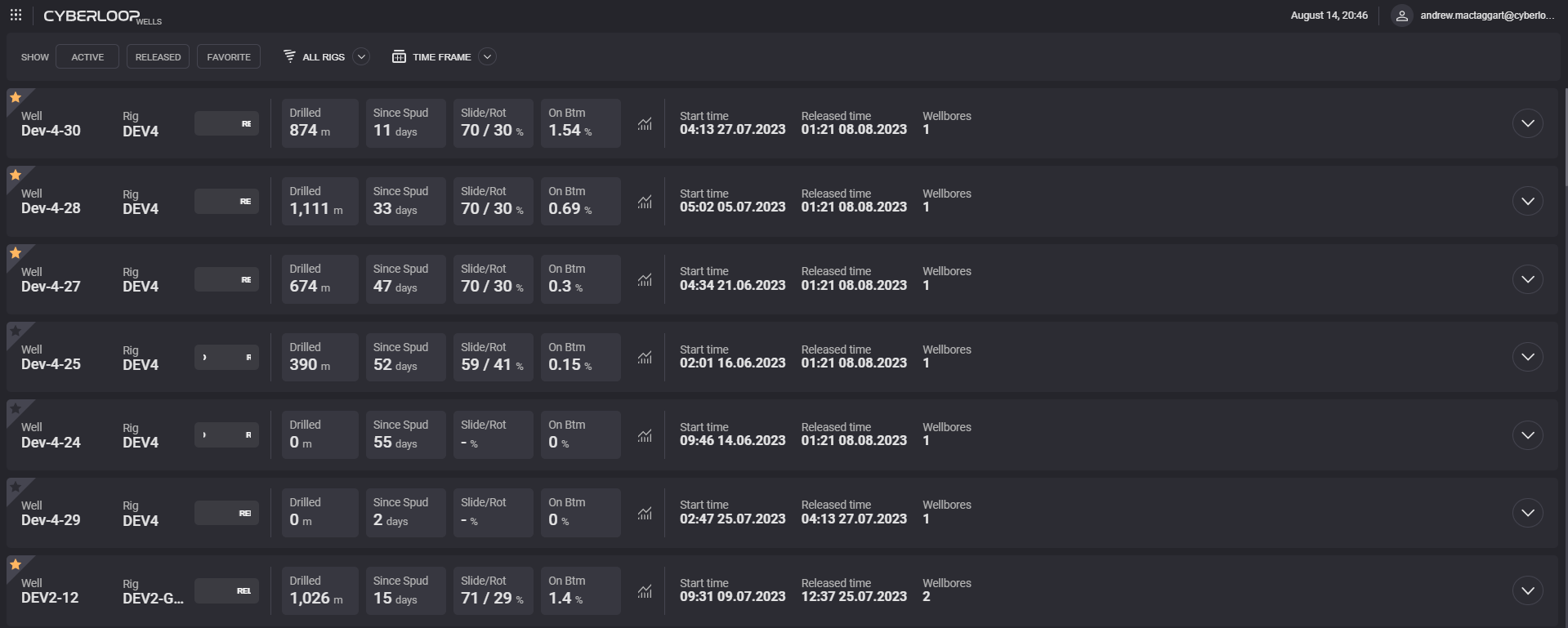
Task: Open chart icon for well Dev-4-30
Action: [x=645, y=124]
